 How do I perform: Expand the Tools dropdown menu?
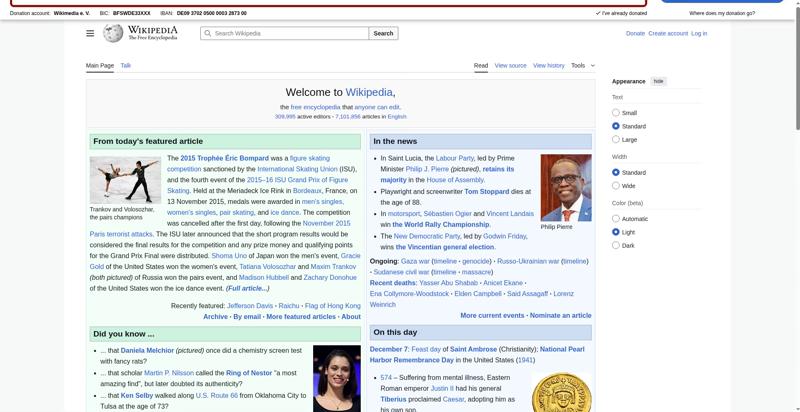[x=582, y=65]
